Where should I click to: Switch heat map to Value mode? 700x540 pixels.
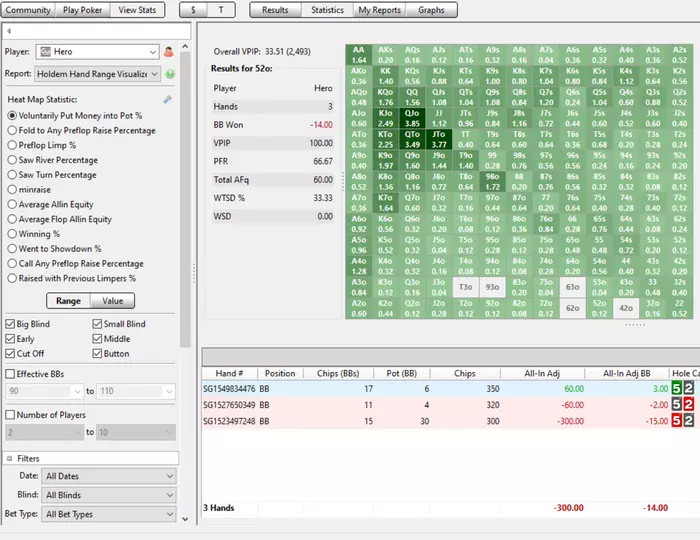pyautogui.click(x=112, y=301)
